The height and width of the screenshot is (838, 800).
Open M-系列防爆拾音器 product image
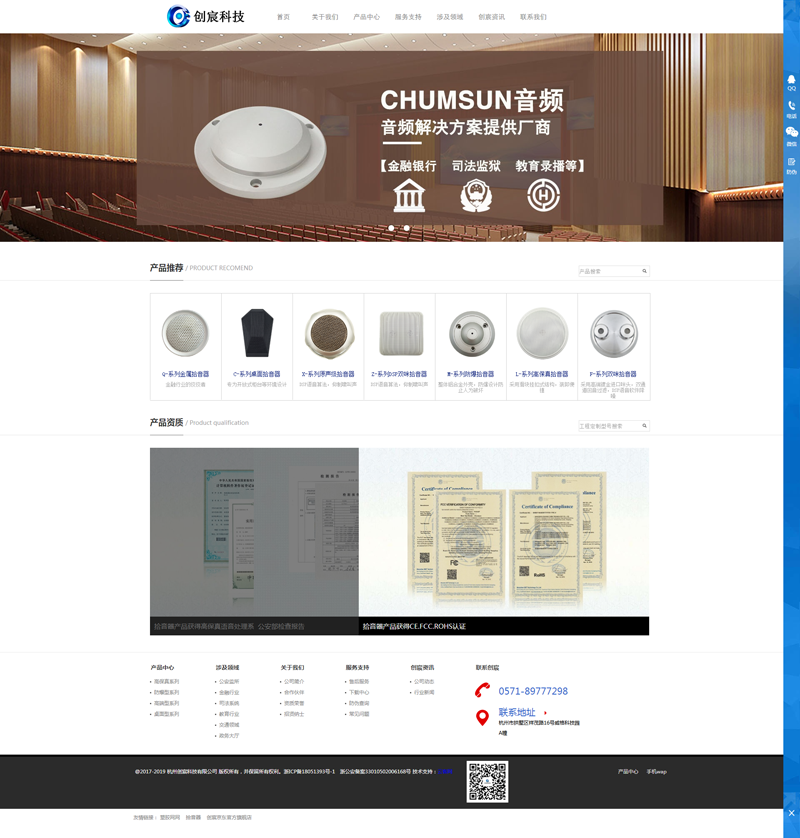(x=471, y=334)
